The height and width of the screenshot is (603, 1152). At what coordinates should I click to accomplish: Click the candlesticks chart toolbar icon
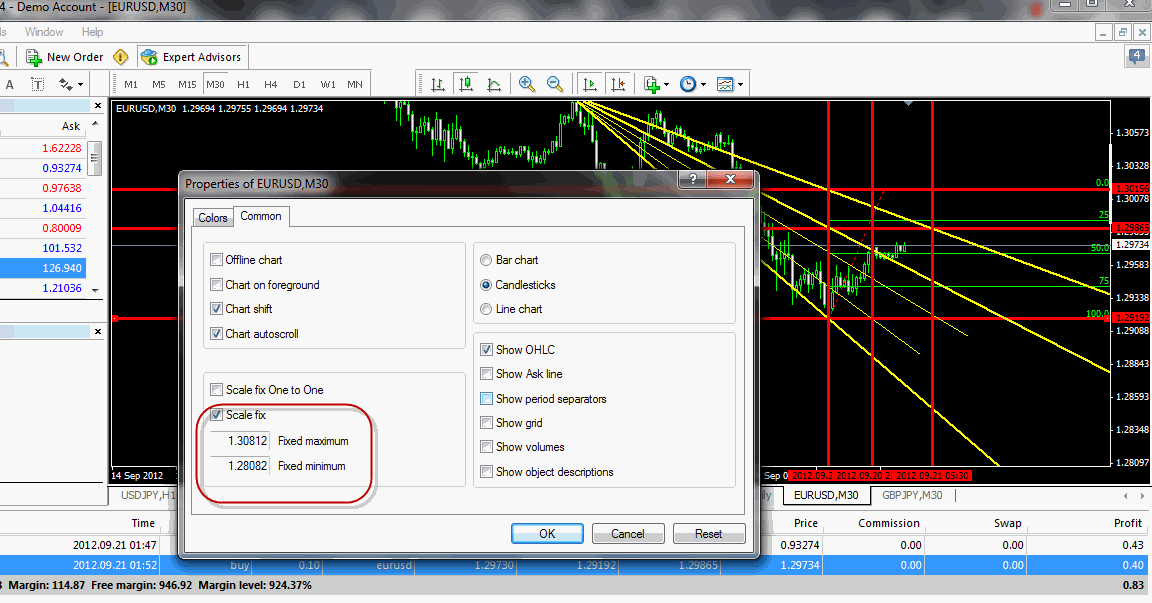click(465, 84)
